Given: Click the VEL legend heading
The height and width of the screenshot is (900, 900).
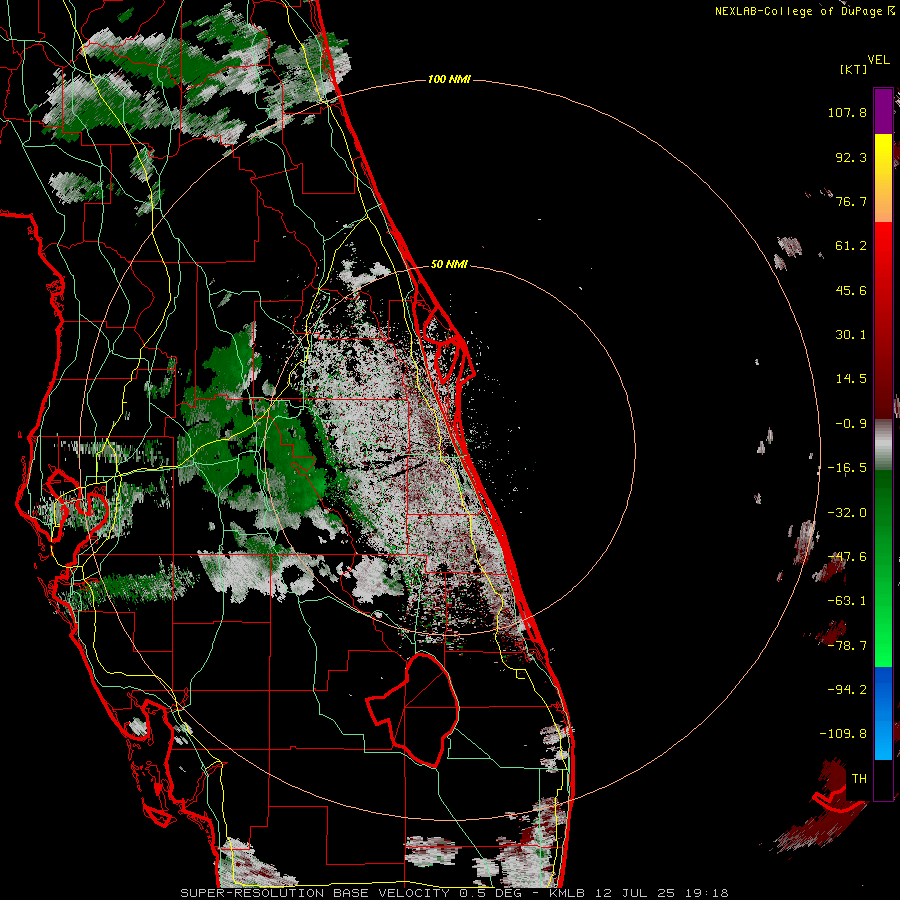Looking at the screenshot, I should (879, 60).
